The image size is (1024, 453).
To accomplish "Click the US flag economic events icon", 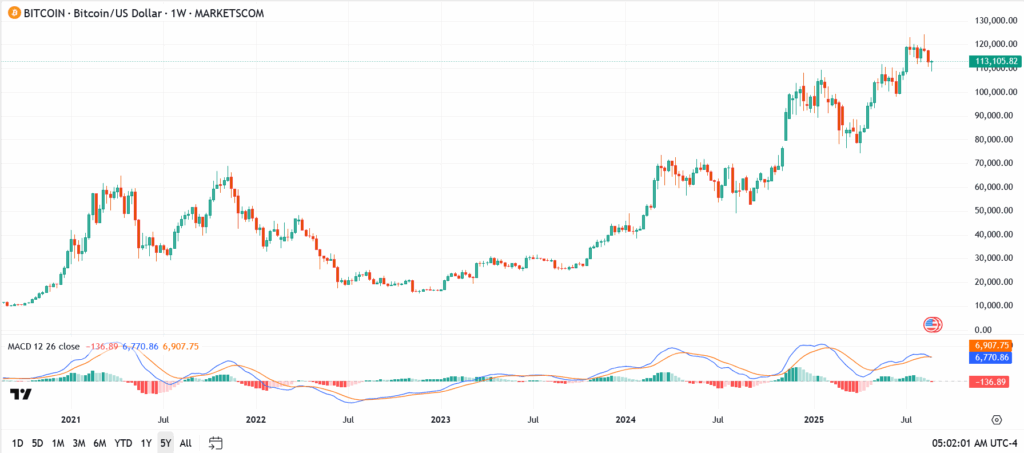I will [x=933, y=324].
